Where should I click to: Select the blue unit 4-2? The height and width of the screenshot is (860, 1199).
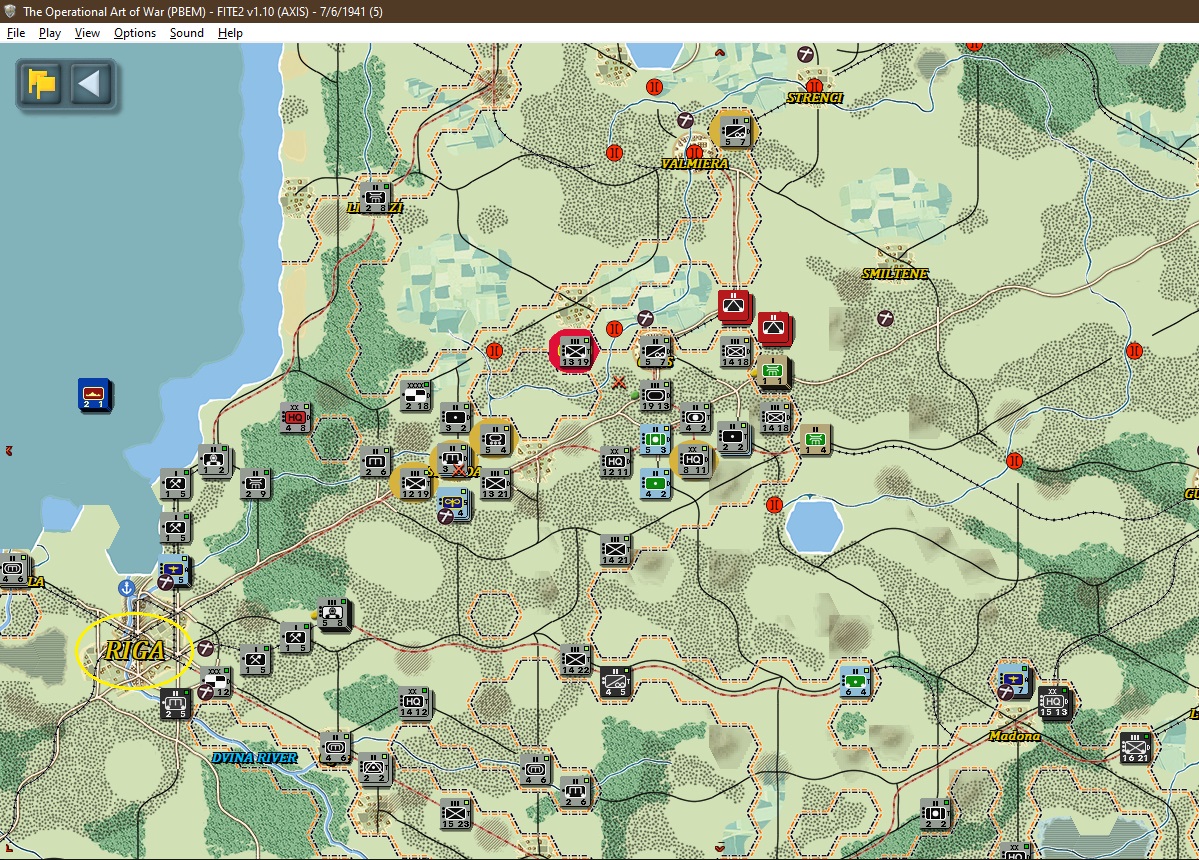click(655, 484)
